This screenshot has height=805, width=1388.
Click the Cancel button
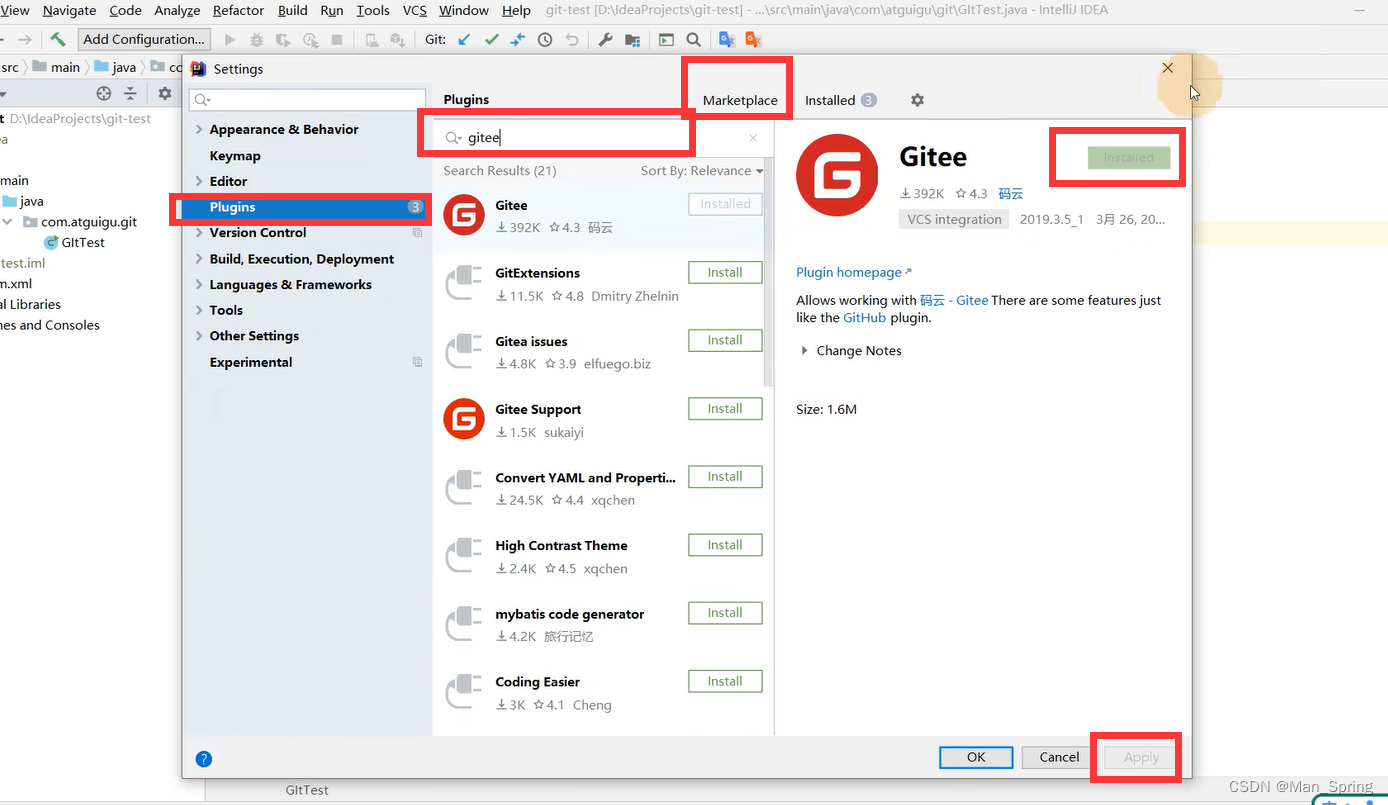1059,757
